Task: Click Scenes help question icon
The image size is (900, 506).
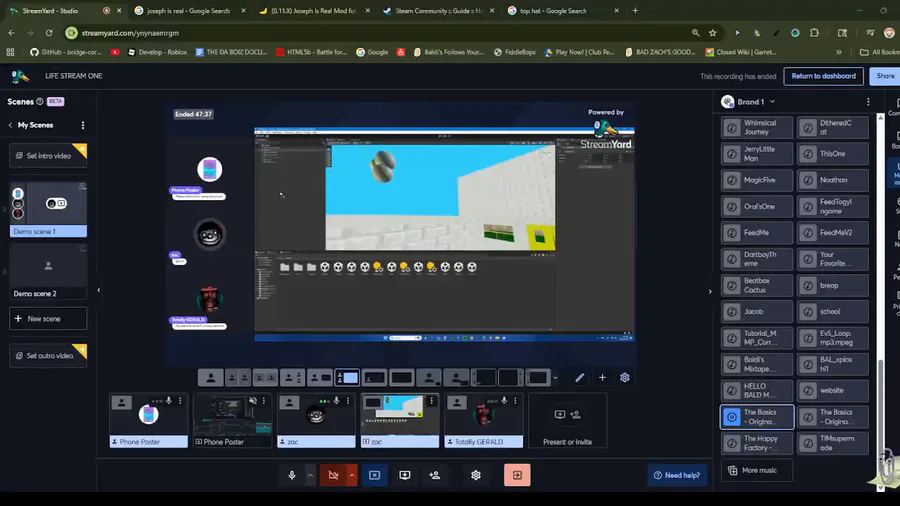Action: click(40, 102)
